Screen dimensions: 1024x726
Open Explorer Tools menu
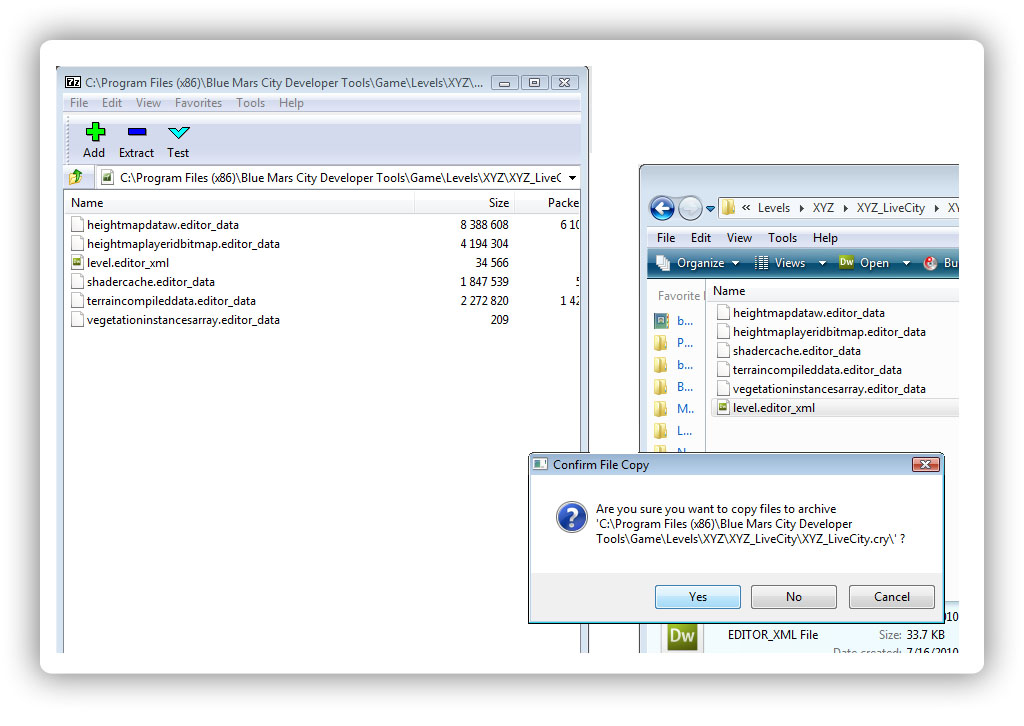tap(782, 238)
